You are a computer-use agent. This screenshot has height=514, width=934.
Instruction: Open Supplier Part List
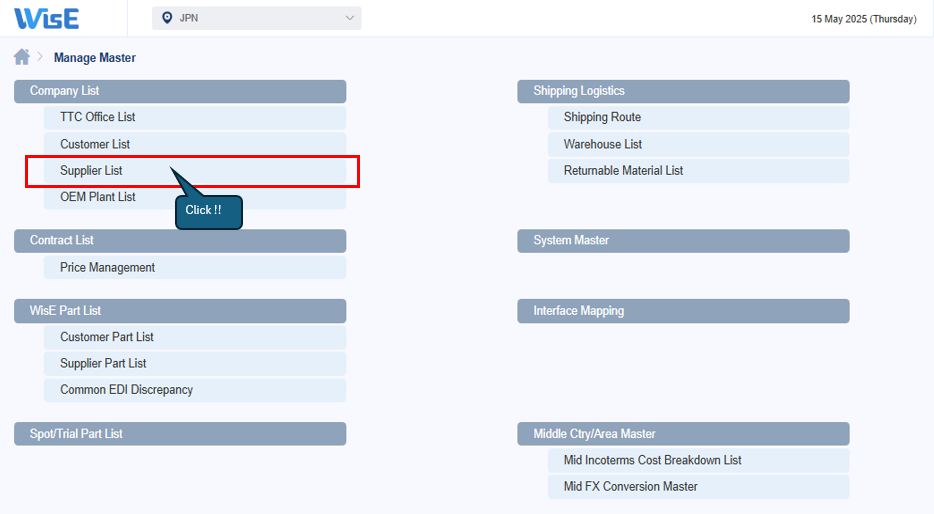[103, 363]
